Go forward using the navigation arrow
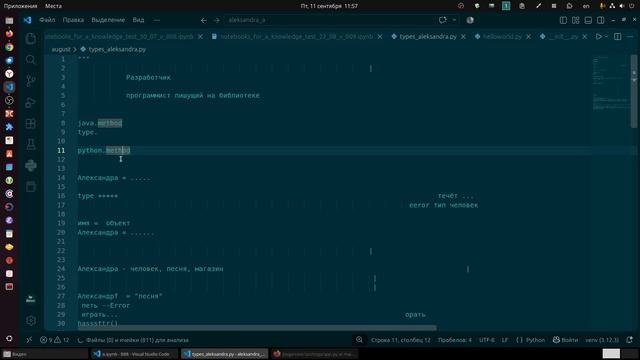This screenshot has height=360, width=640. tap(217, 20)
